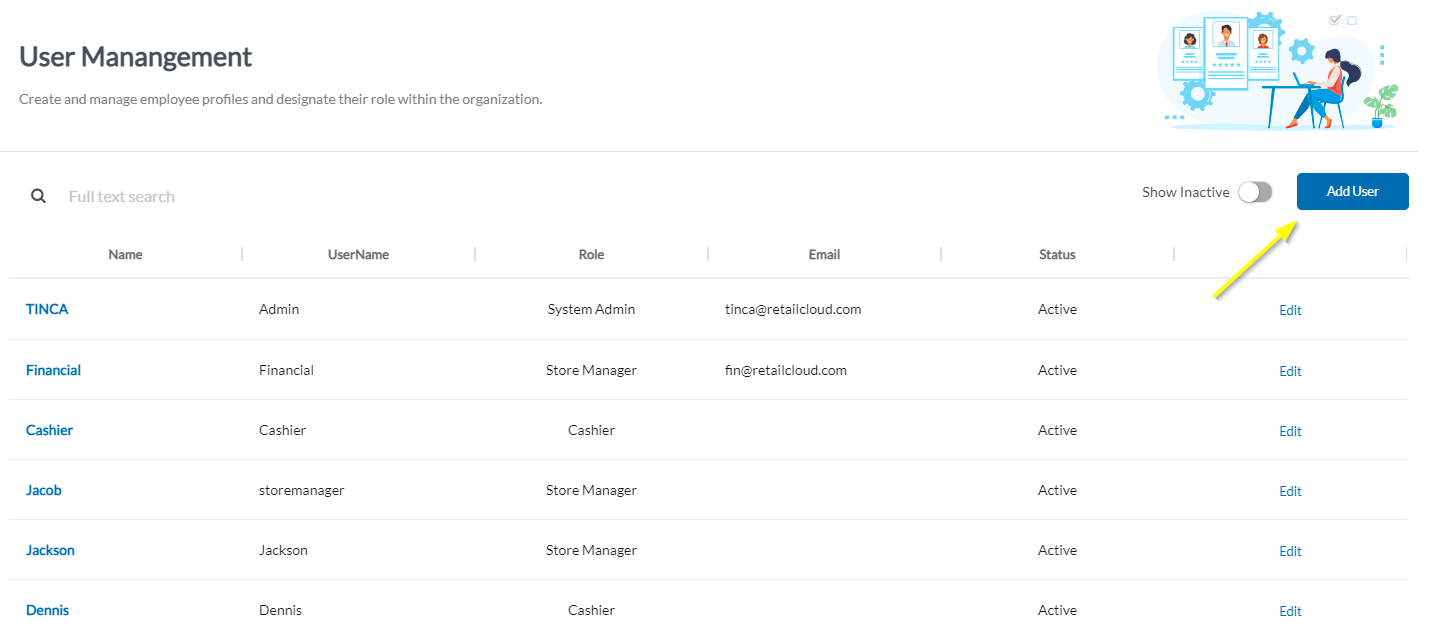Click the Role column header
This screenshot has width=1430, height=638.
[x=591, y=254]
